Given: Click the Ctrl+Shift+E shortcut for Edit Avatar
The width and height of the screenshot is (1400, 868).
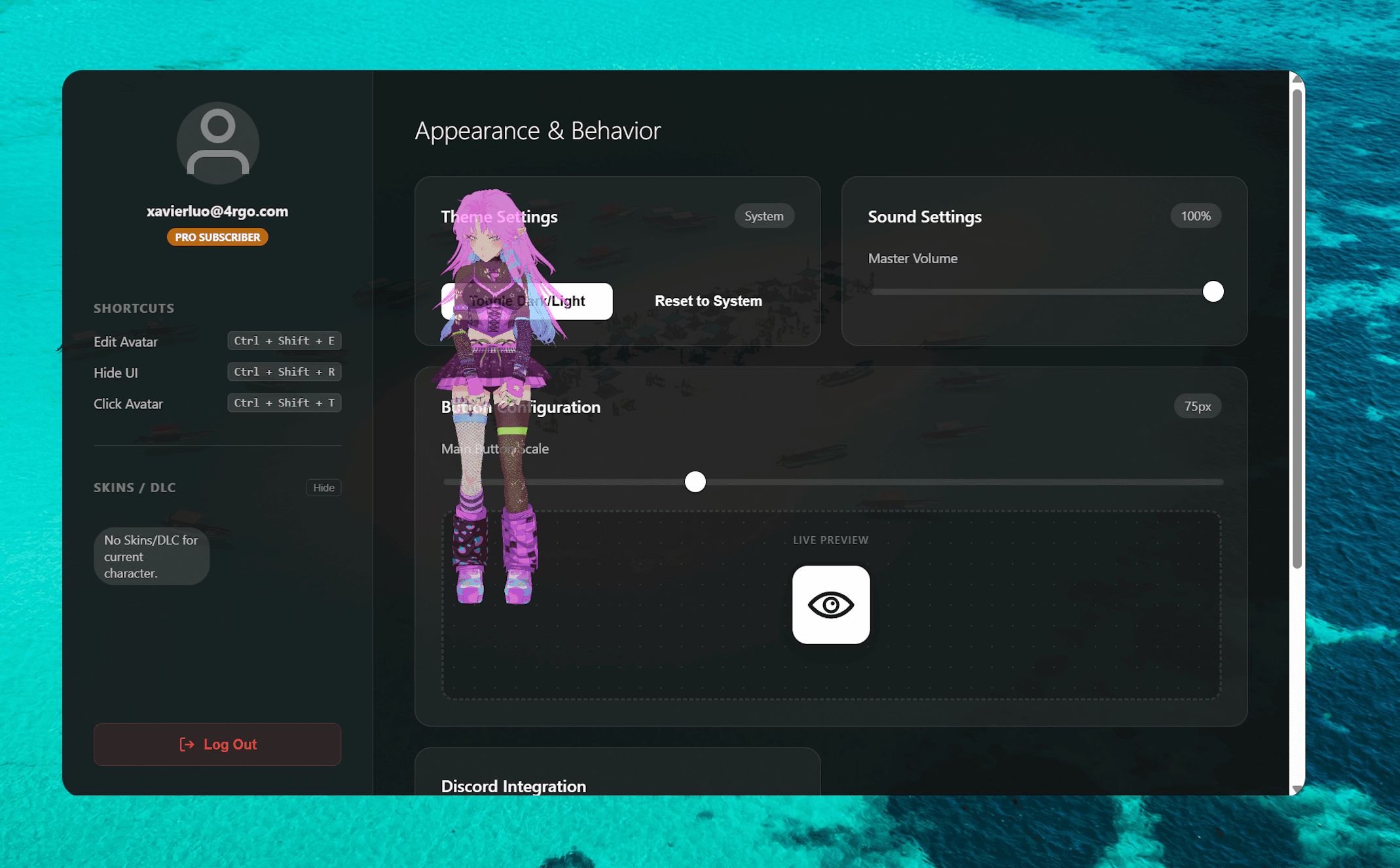Looking at the screenshot, I should tap(284, 340).
